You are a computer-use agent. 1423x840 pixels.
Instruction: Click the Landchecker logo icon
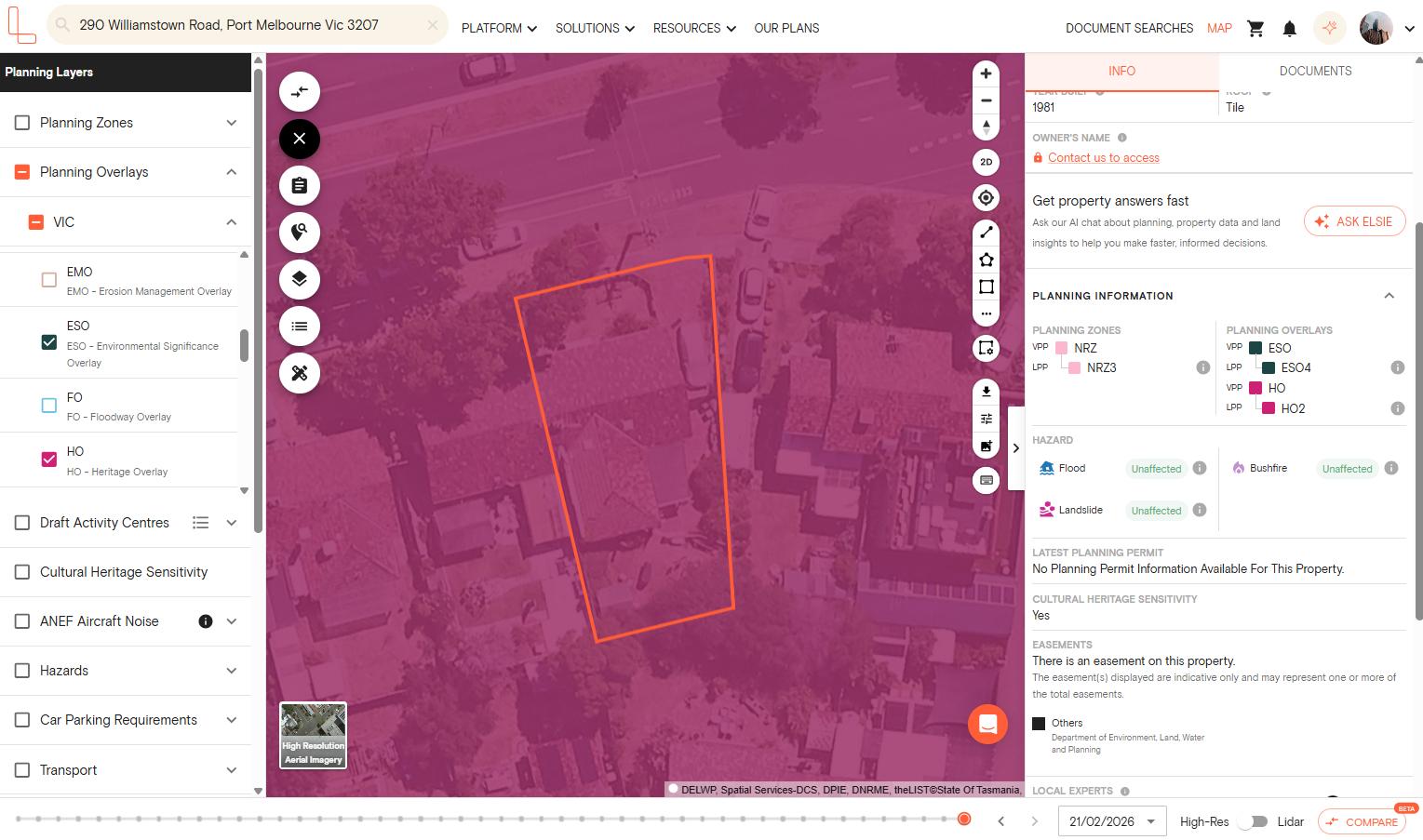pos(21,25)
